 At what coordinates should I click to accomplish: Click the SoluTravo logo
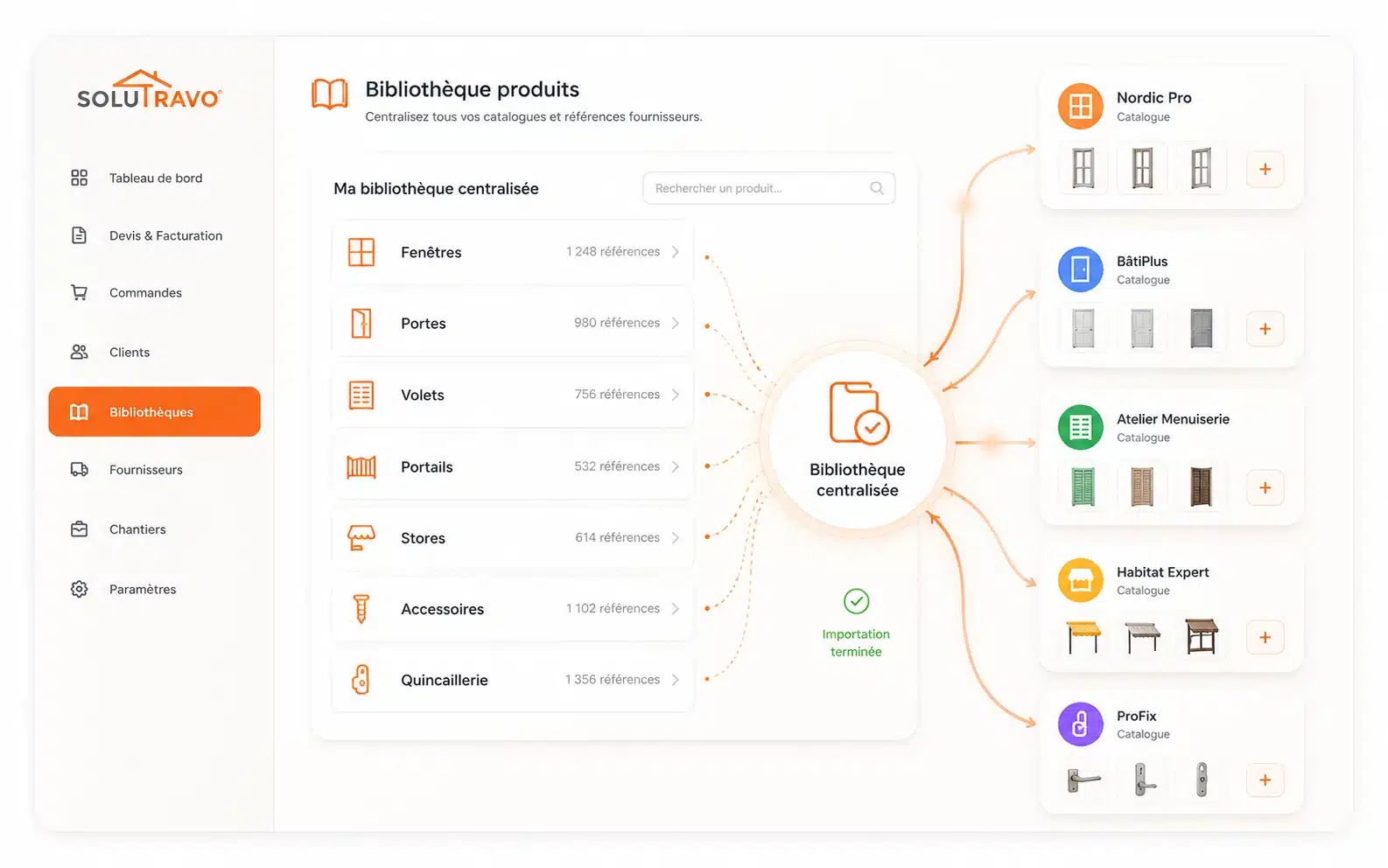click(149, 89)
